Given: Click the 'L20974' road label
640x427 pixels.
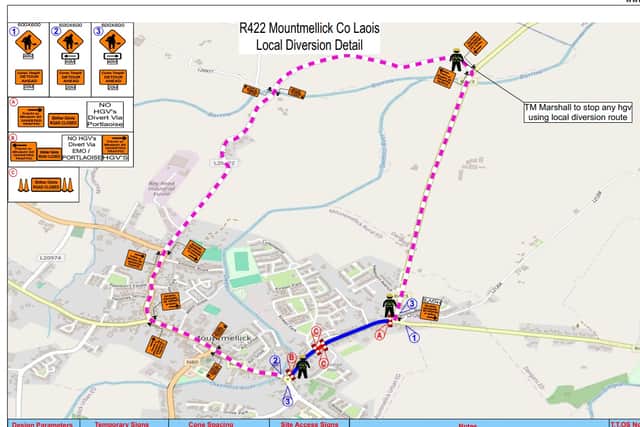Looking at the screenshot, I should tap(51, 258).
